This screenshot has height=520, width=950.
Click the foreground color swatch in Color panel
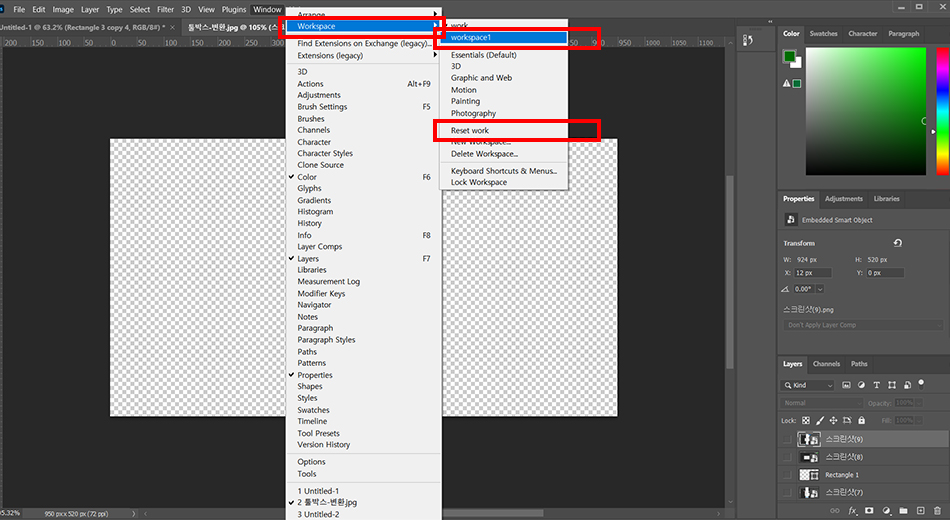pos(789,56)
